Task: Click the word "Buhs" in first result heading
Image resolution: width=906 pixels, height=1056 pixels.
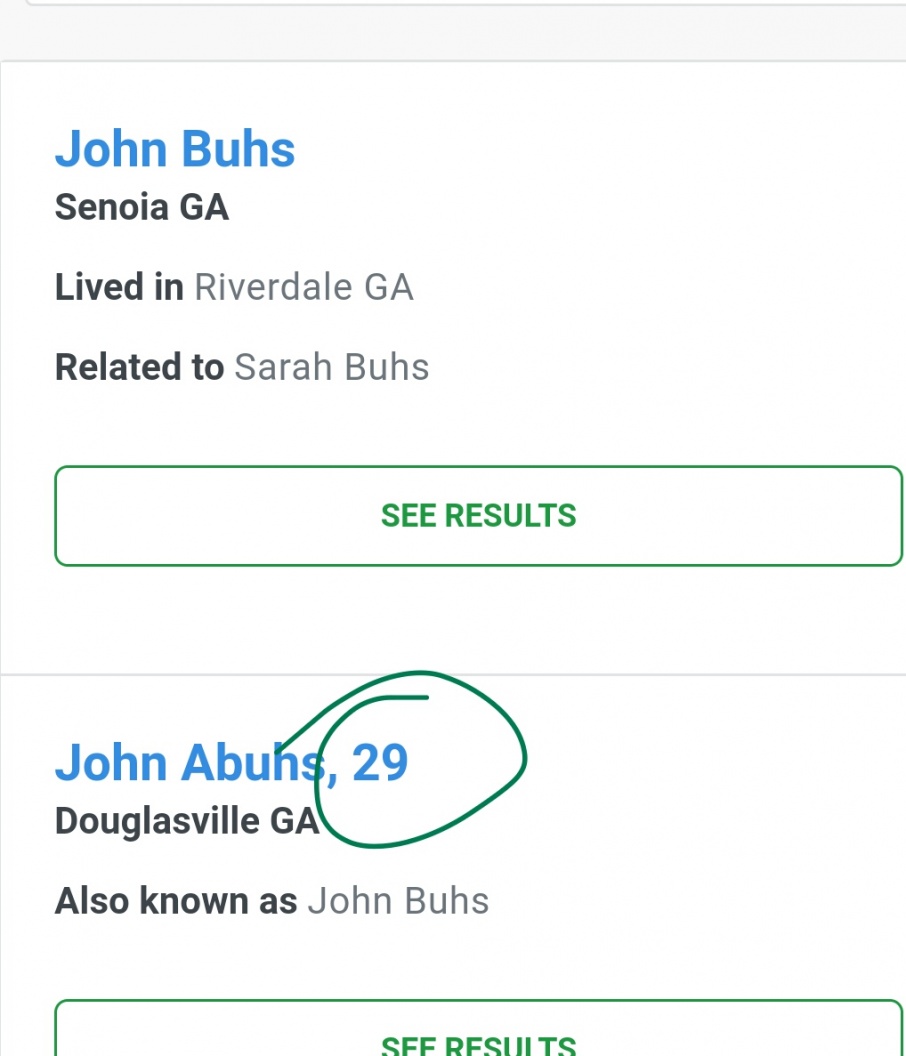Action: coord(238,148)
